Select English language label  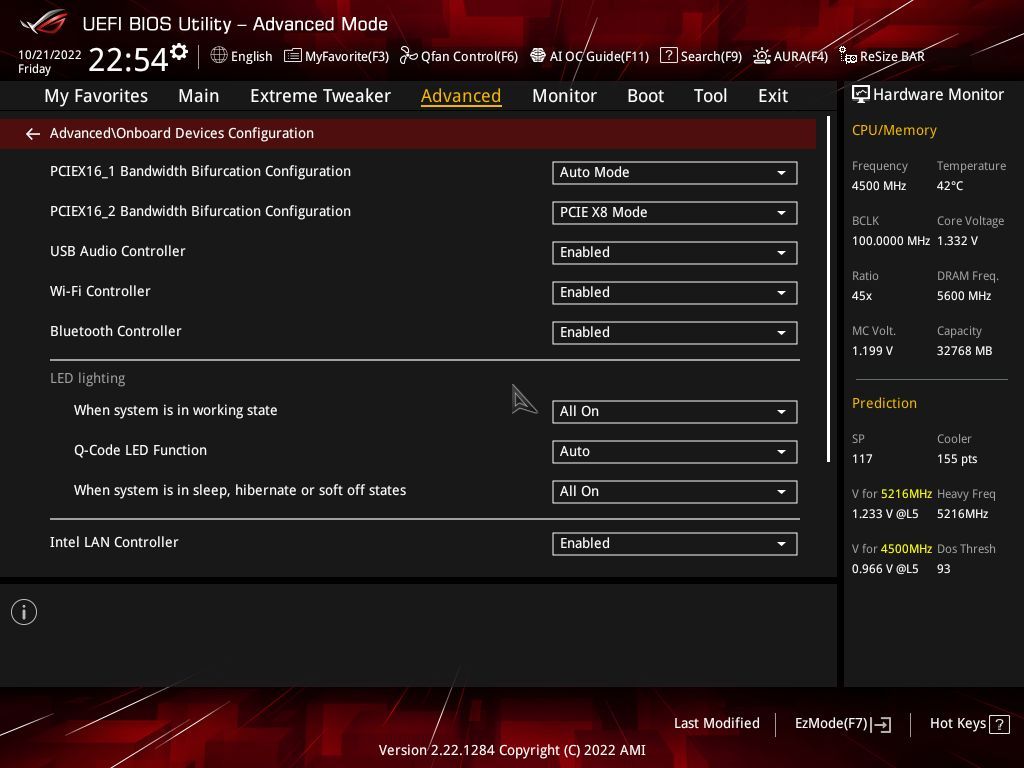[251, 57]
